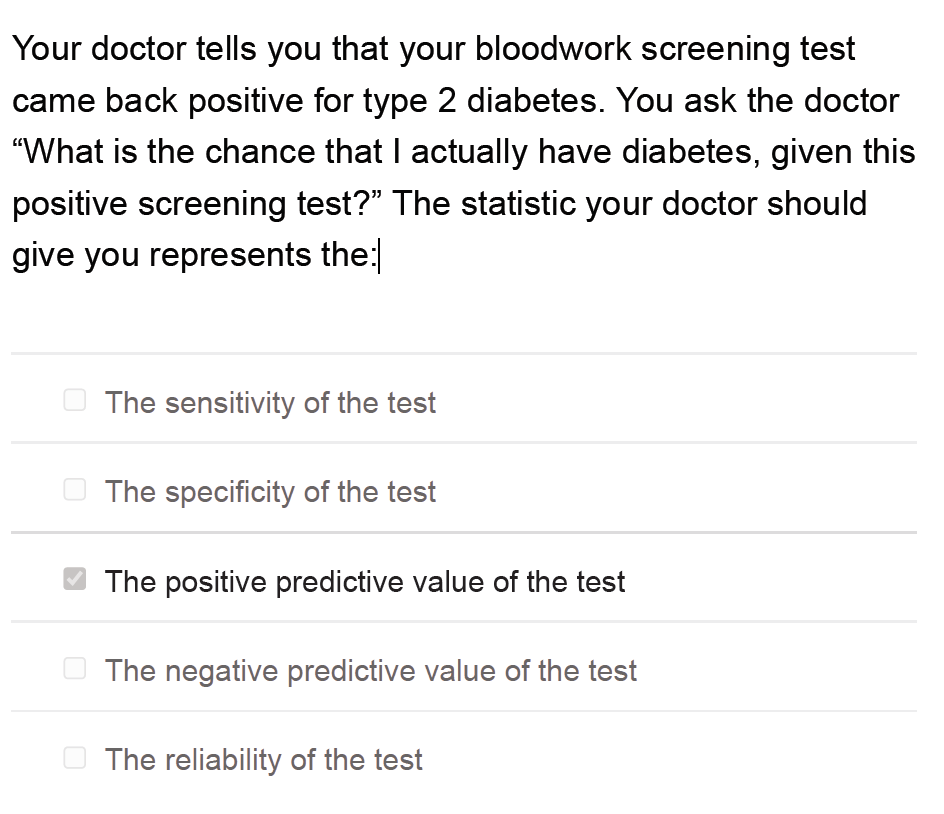Viewport: 944px width, 814px height.
Task: Check the specificity of the test checkbox
Action: [75, 491]
